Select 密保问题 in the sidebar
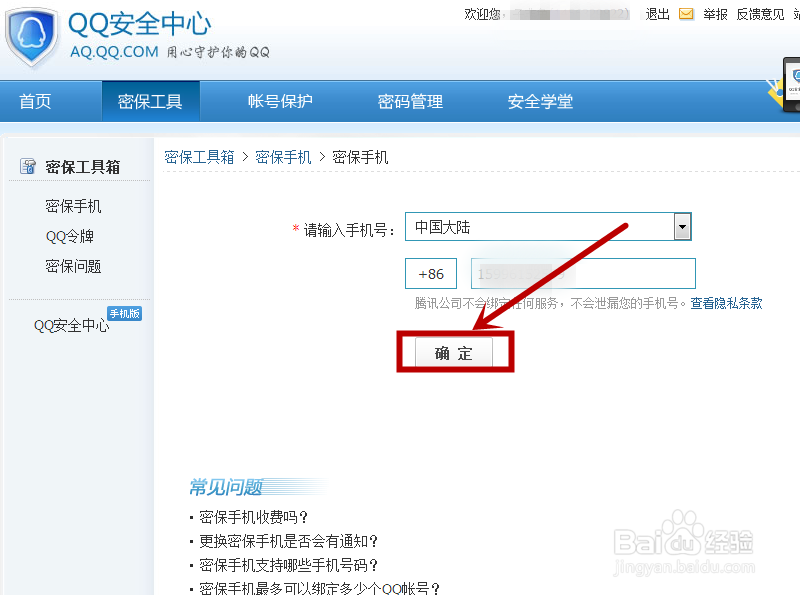This screenshot has height=595, width=800. (x=73, y=266)
